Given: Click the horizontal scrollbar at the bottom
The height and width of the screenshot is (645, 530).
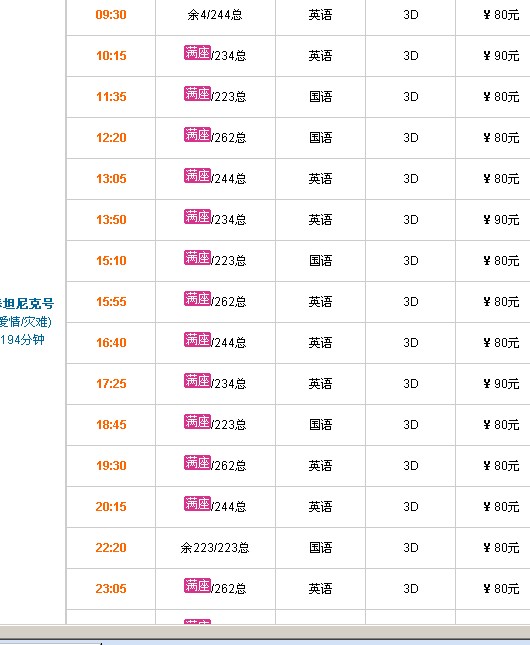Looking at the screenshot, I should [x=265, y=631].
